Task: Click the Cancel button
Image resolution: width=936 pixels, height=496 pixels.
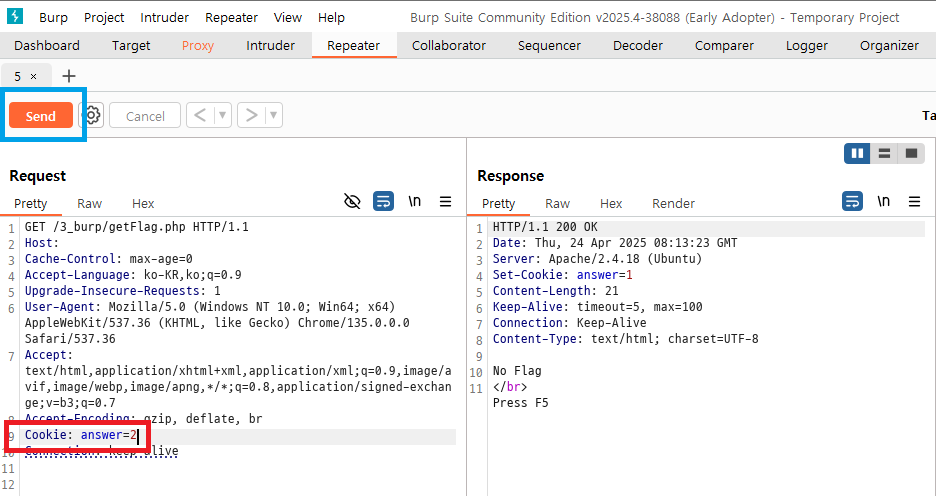Action: (x=145, y=115)
